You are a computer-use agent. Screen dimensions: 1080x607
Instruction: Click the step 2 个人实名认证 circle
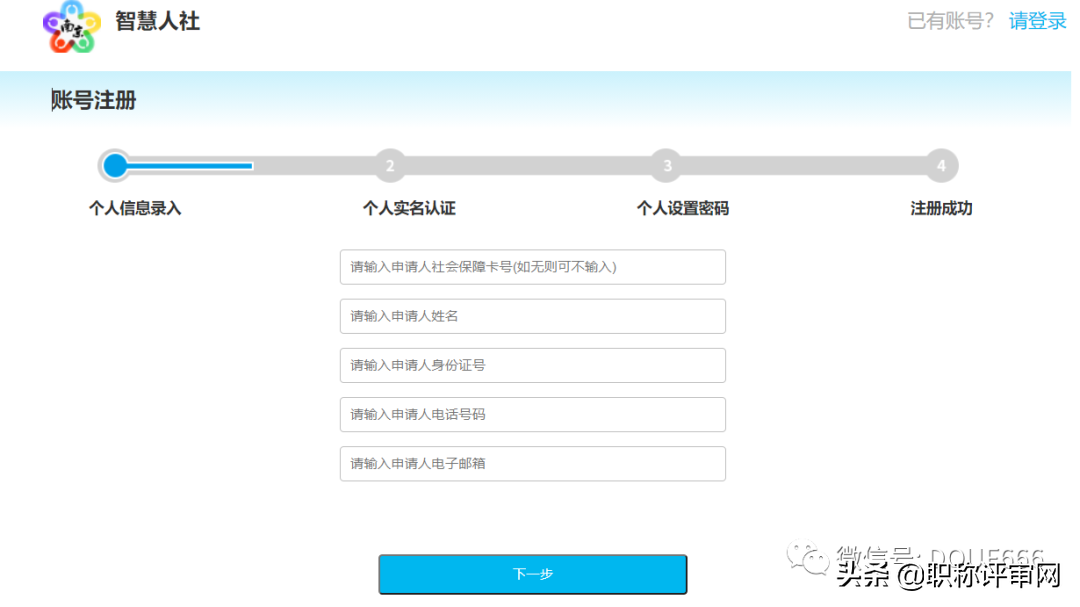[390, 166]
